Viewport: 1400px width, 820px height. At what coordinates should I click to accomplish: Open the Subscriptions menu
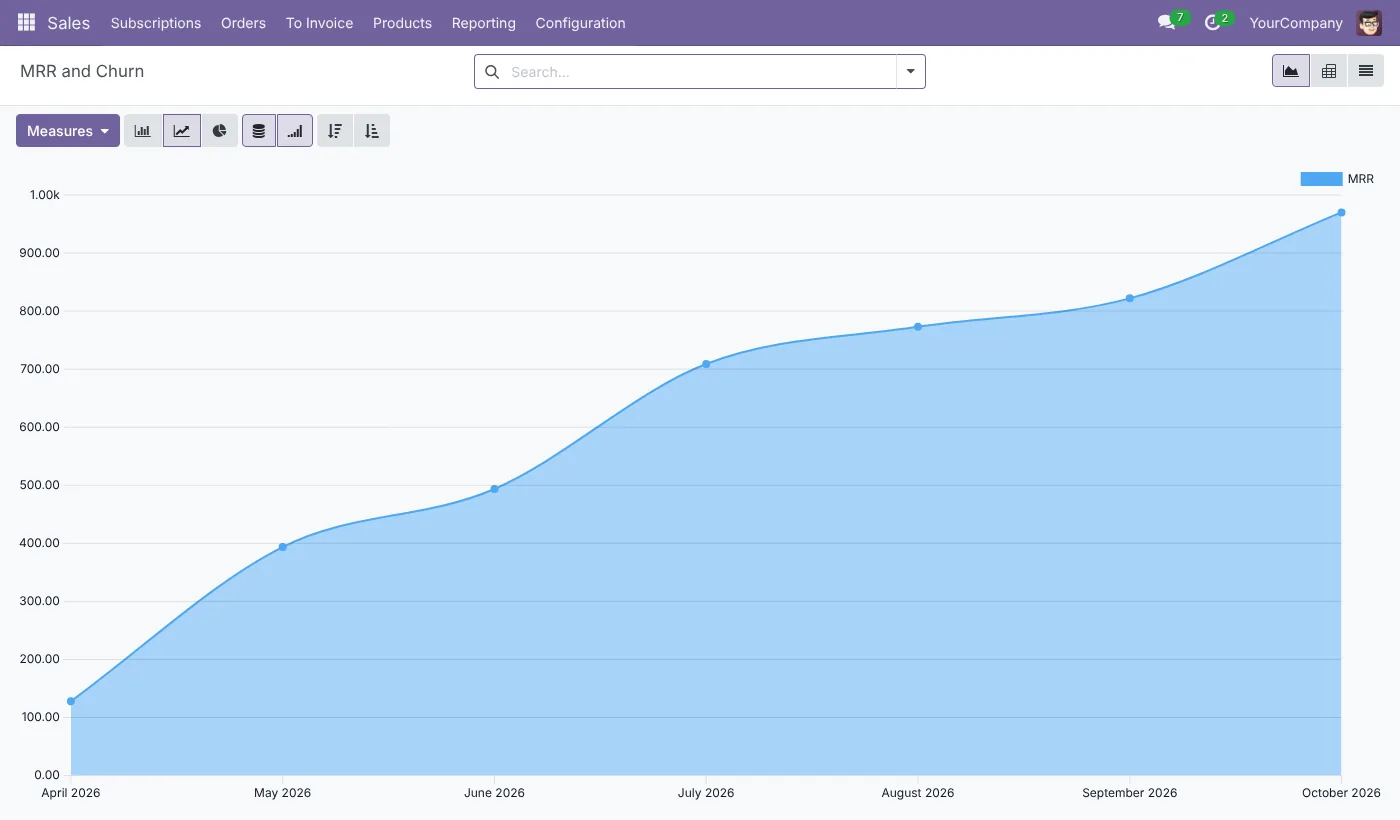(x=156, y=23)
